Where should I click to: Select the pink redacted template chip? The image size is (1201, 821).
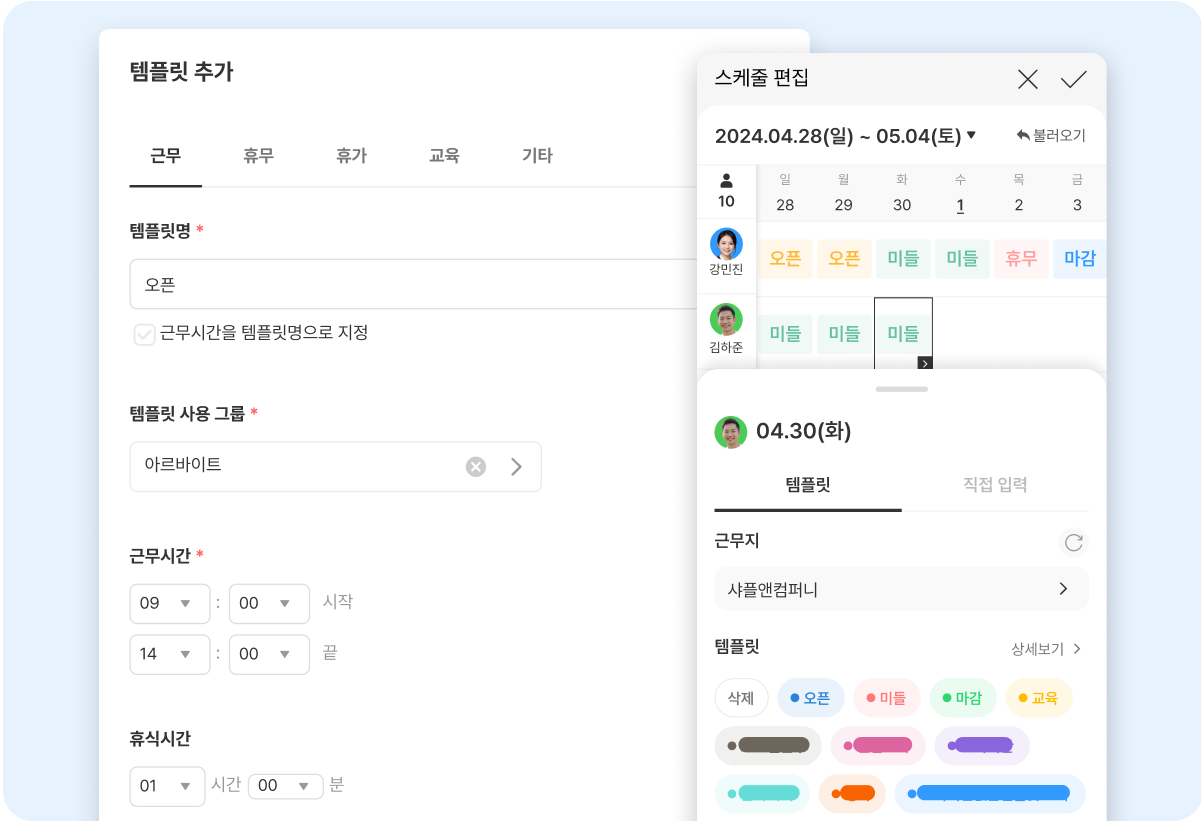coord(878,745)
